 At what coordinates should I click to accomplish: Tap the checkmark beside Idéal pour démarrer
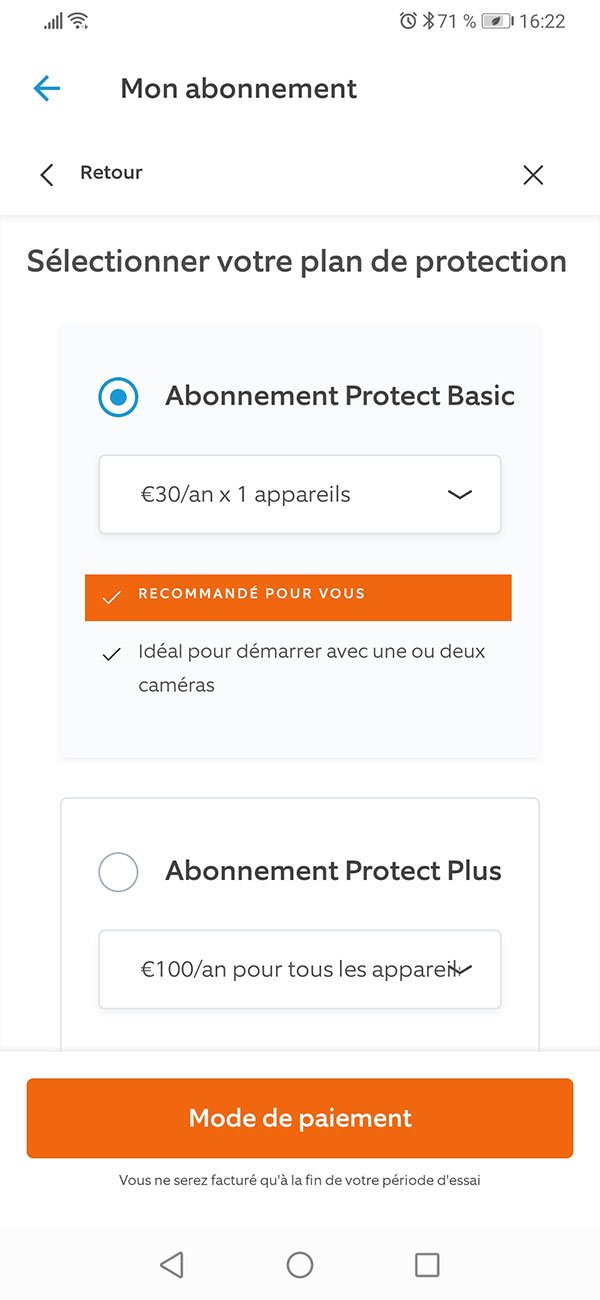click(112, 655)
